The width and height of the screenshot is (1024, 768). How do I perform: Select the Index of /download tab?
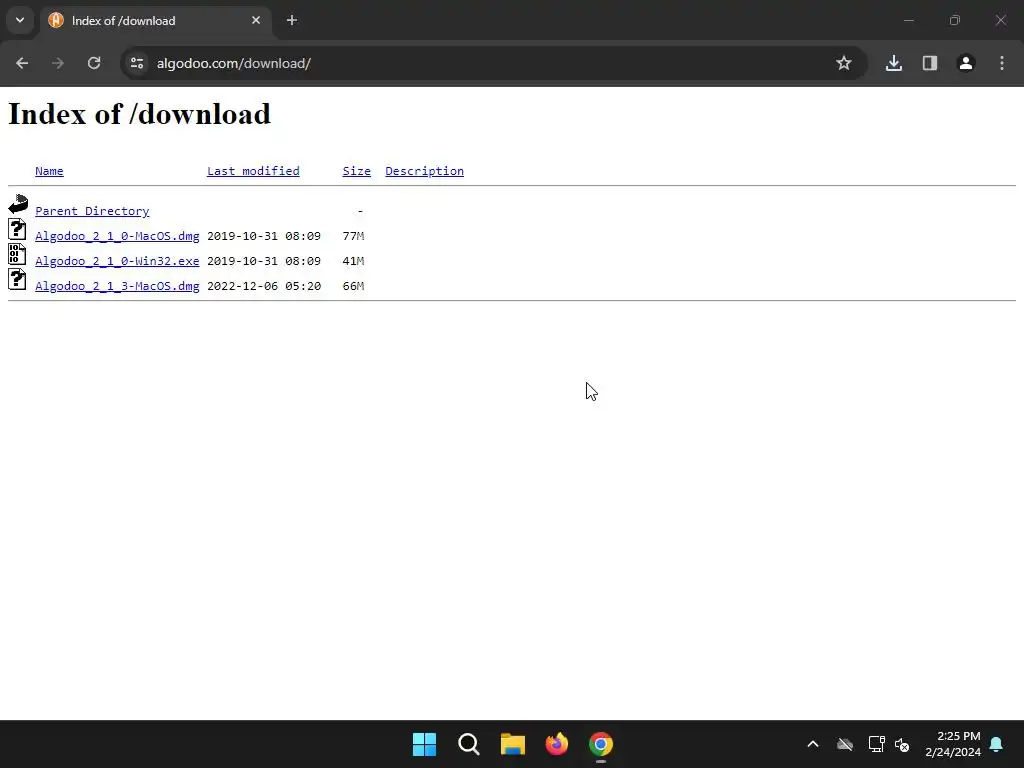click(155, 20)
